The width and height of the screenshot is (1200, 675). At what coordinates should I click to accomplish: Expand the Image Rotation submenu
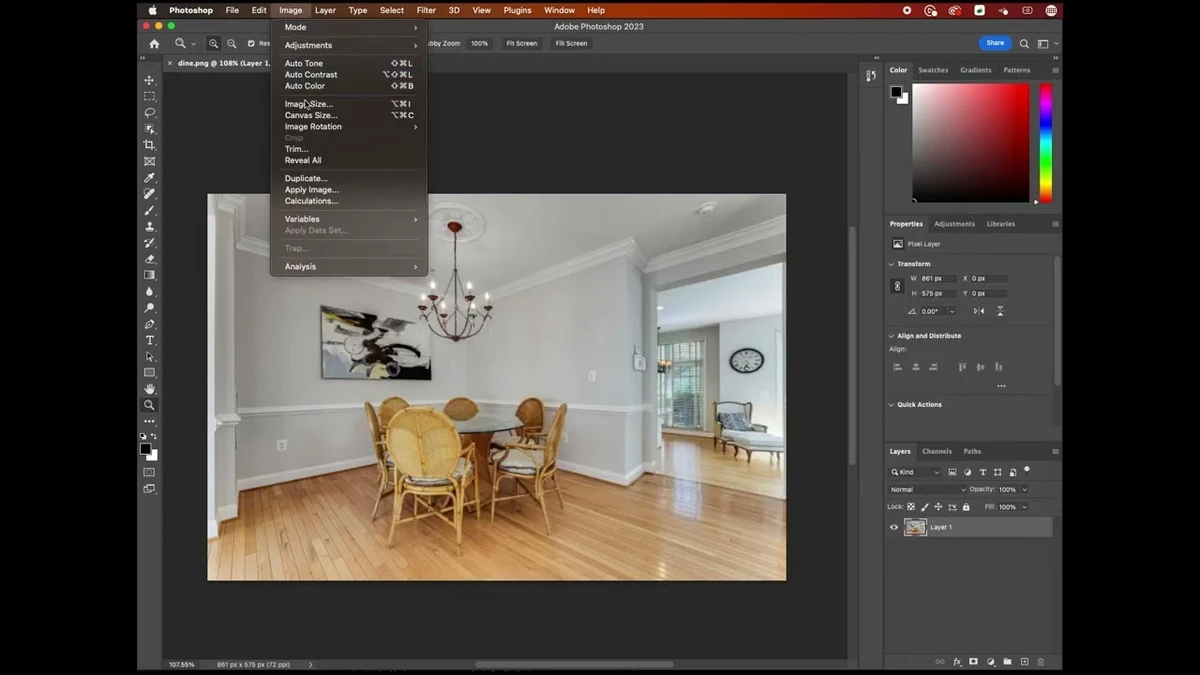(x=313, y=126)
